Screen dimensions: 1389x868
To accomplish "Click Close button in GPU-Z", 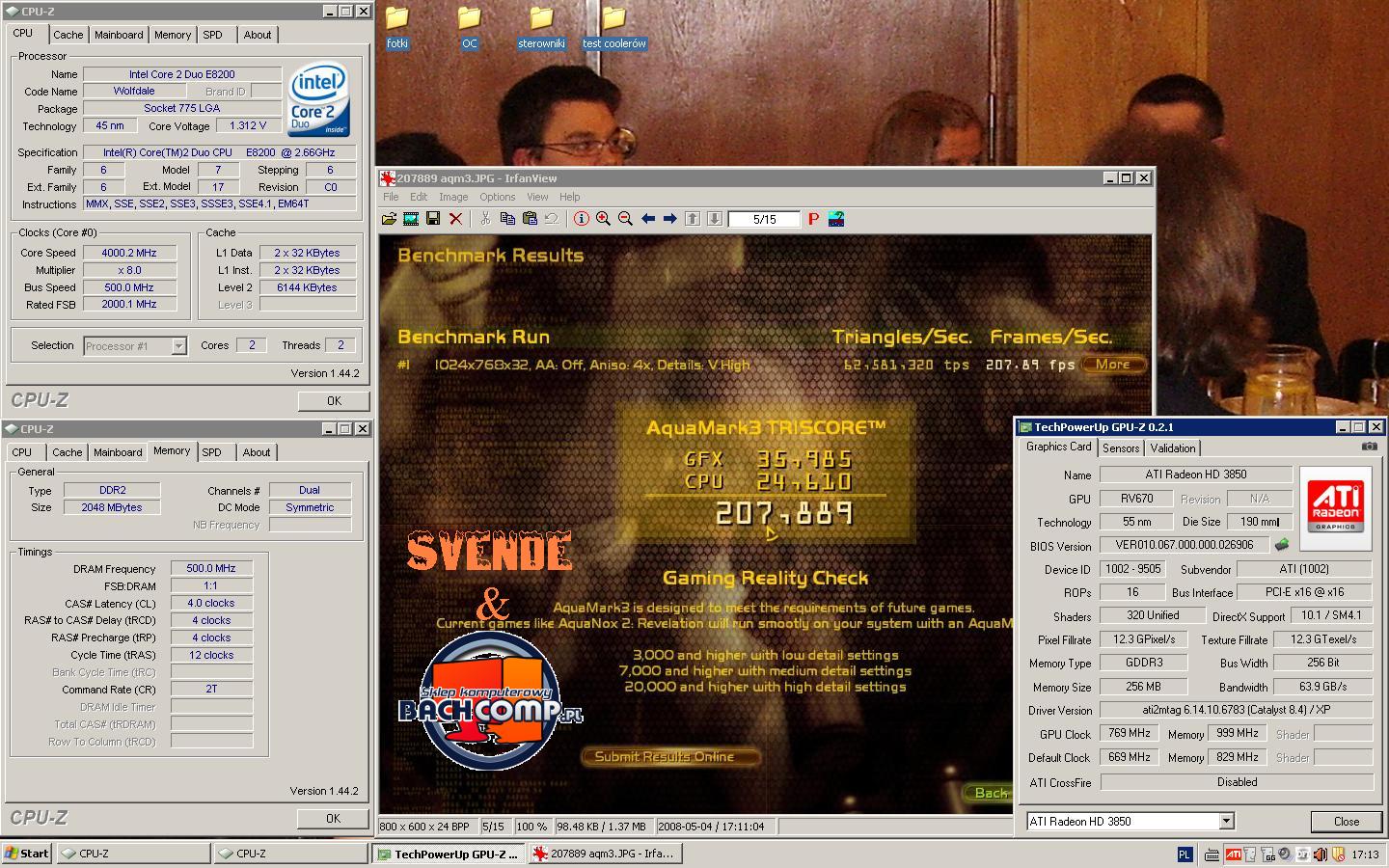I will (1347, 822).
